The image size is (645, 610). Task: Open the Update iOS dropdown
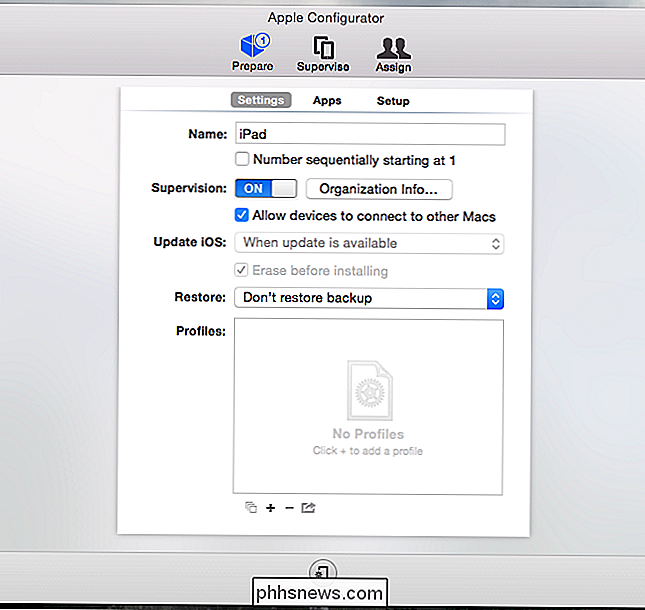[369, 243]
